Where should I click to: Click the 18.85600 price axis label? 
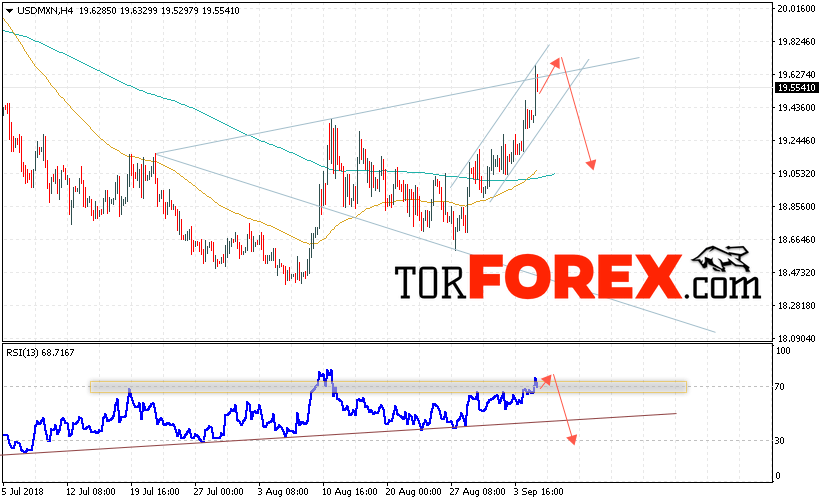796,207
